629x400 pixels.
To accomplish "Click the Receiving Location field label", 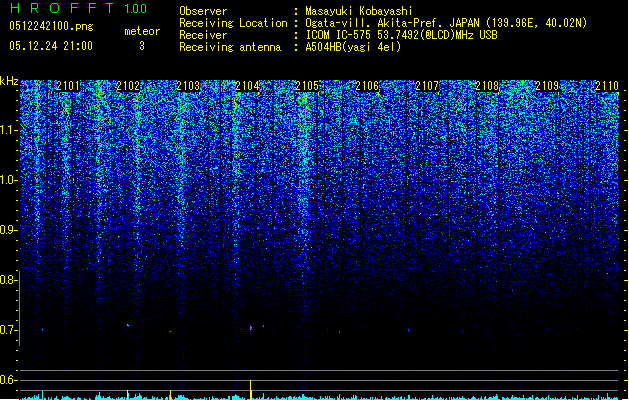I will tap(233, 23).
